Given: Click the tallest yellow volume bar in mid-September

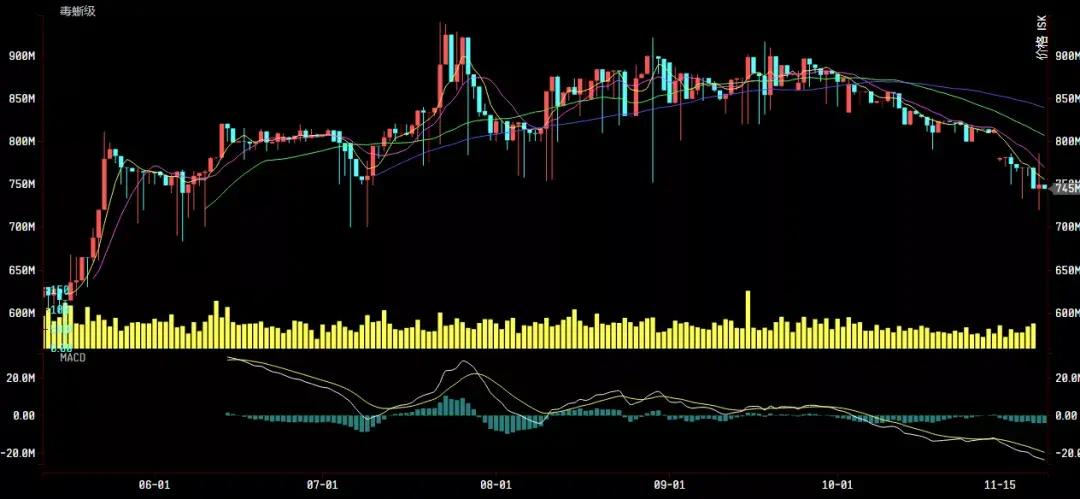Looking at the screenshot, I should [x=748, y=320].
